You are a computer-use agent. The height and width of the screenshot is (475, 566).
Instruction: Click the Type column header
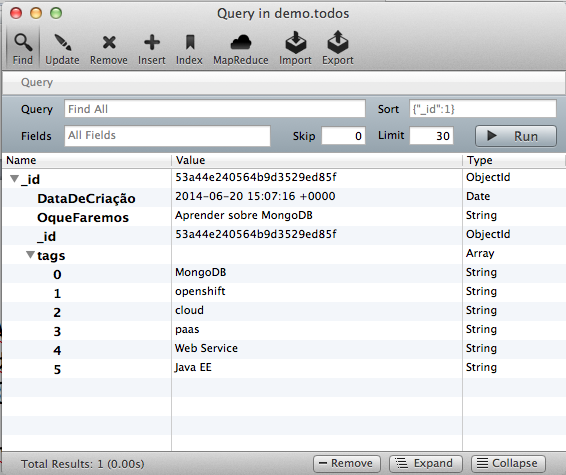(x=514, y=160)
